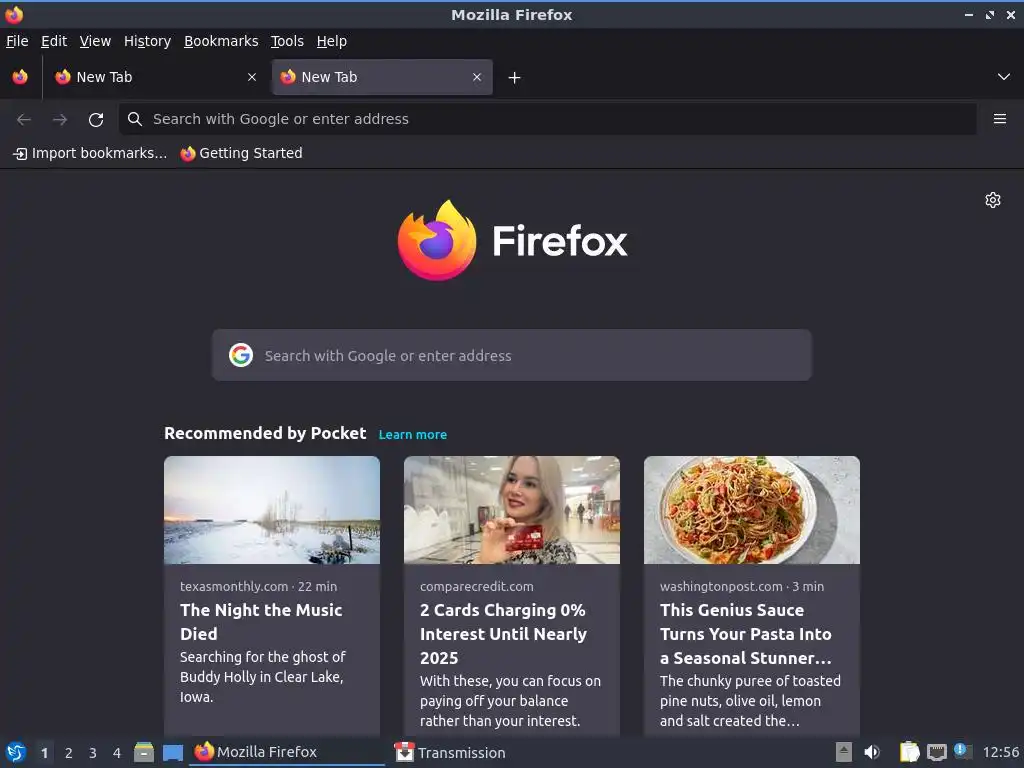Click the 12:56 clock
Image resolution: width=1024 pixels, height=768 pixels.
(x=1000, y=752)
